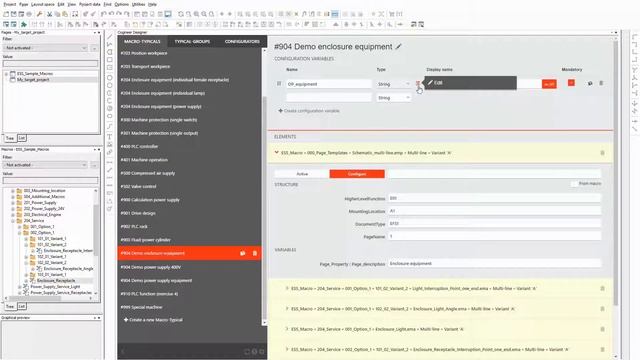Expand the ESS_Sample_Macros project node
640x360 pixels.
(x=6, y=74)
